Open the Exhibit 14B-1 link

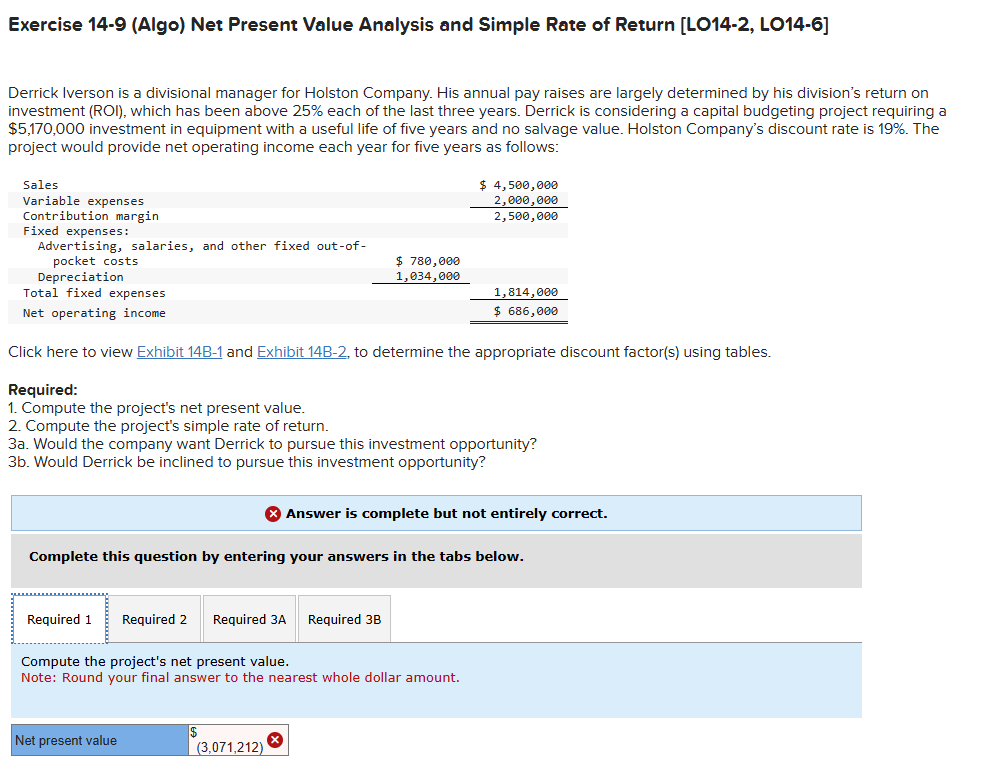click(180, 351)
